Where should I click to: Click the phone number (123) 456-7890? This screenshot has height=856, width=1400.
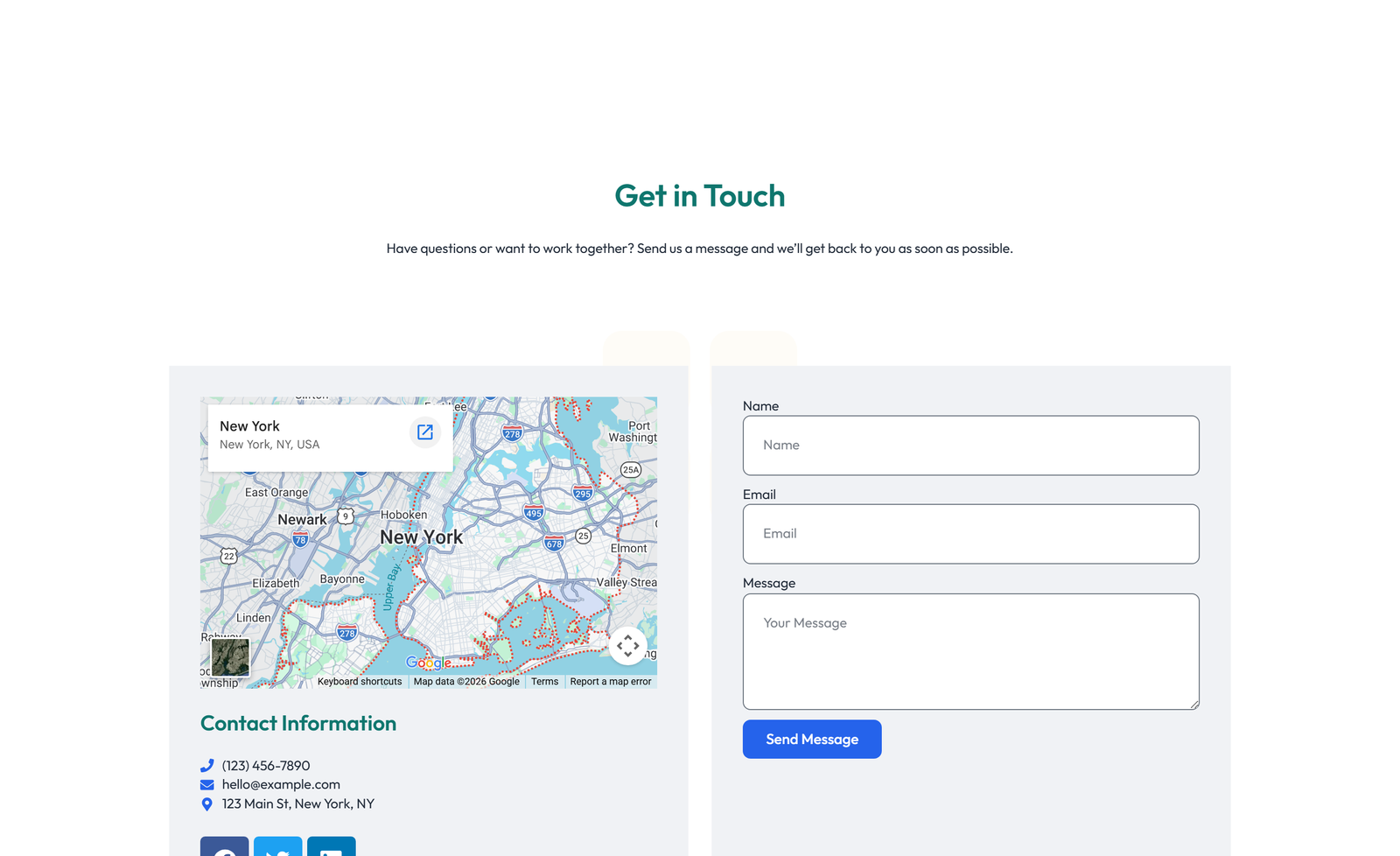pos(265,765)
